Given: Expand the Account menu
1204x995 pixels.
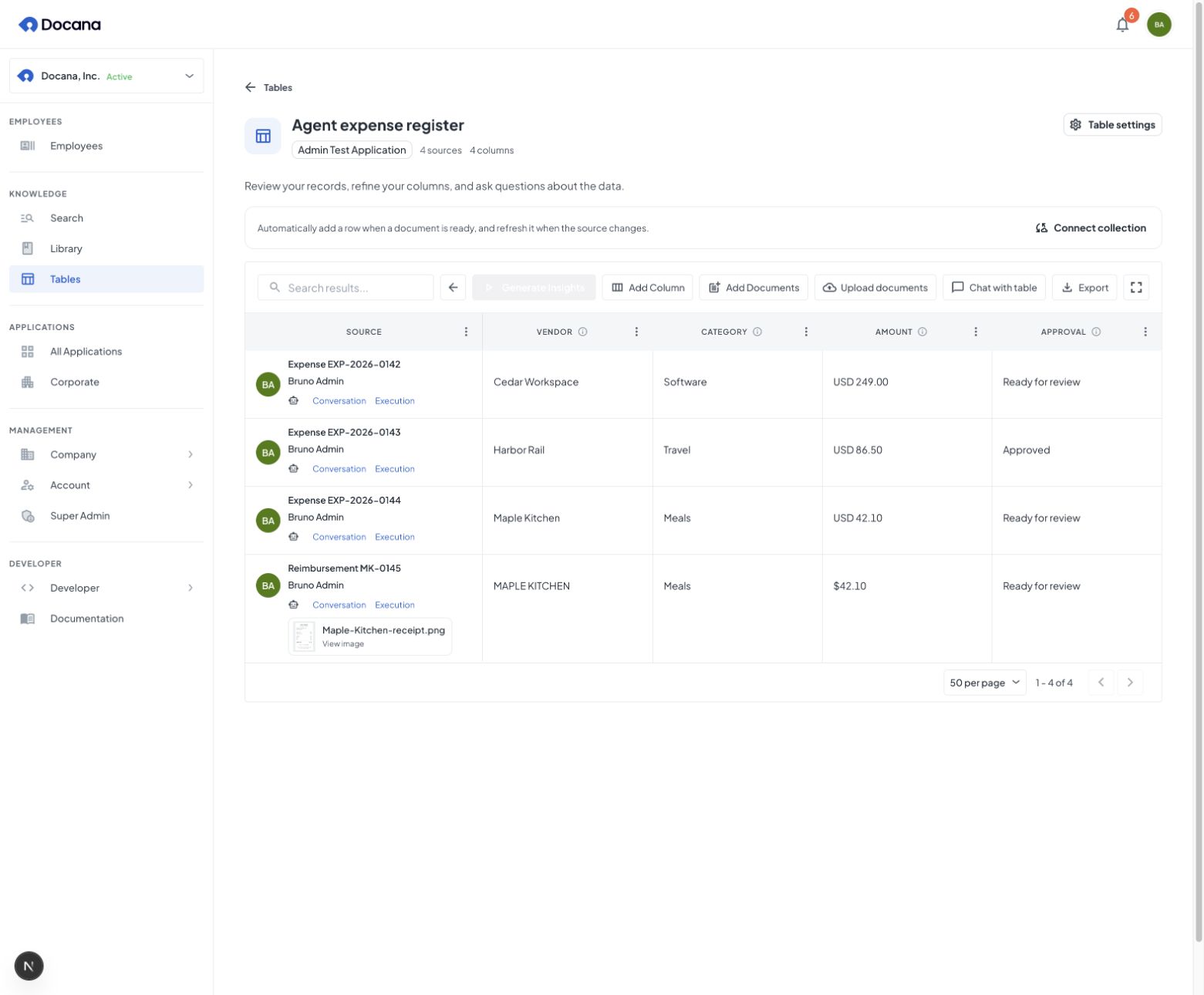Looking at the screenshot, I should [106, 485].
